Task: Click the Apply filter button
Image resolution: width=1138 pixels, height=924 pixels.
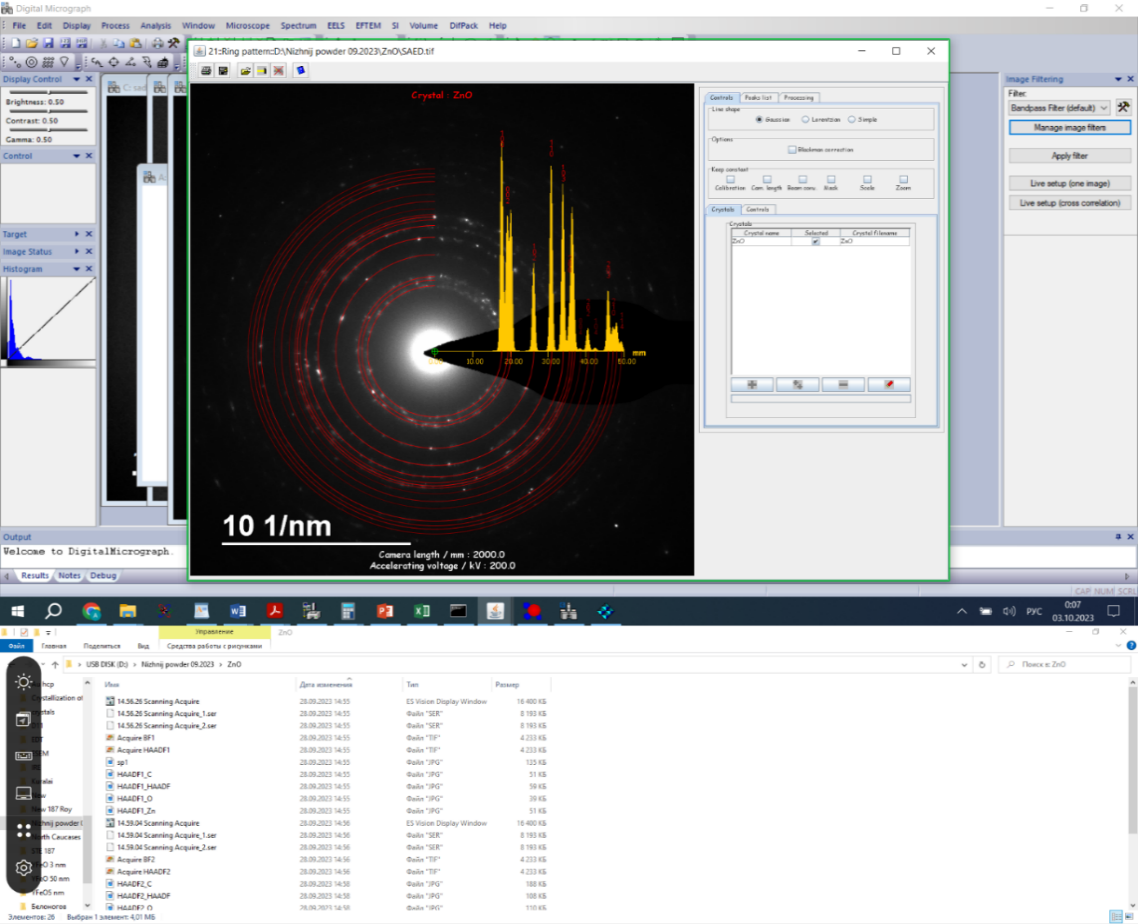Action: tap(1070, 156)
